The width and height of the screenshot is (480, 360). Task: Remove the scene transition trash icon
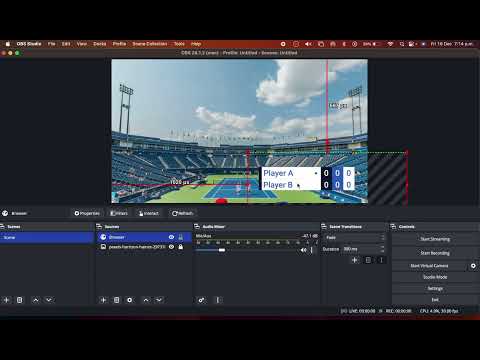click(x=368, y=260)
